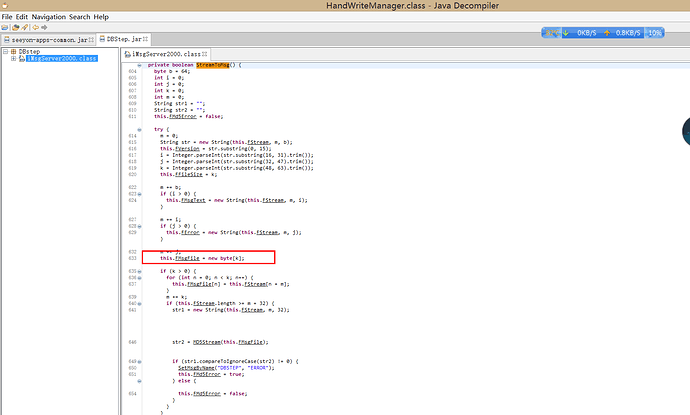Click the highlighted StreamToMsg method name
690x415 pixels.
pos(213,65)
